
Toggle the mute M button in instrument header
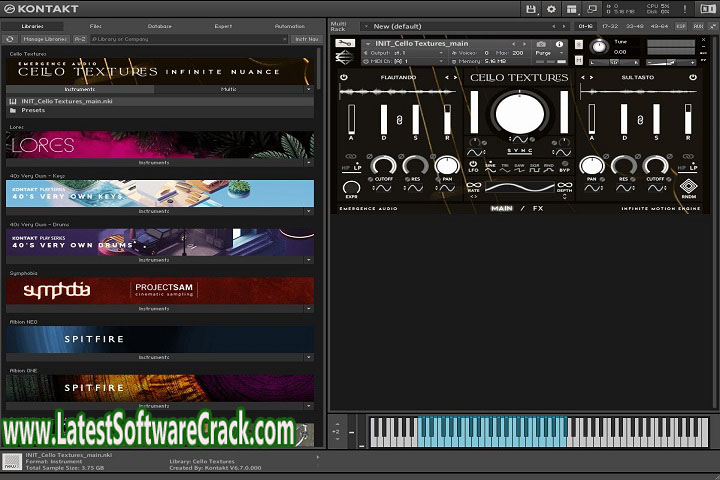click(579, 60)
